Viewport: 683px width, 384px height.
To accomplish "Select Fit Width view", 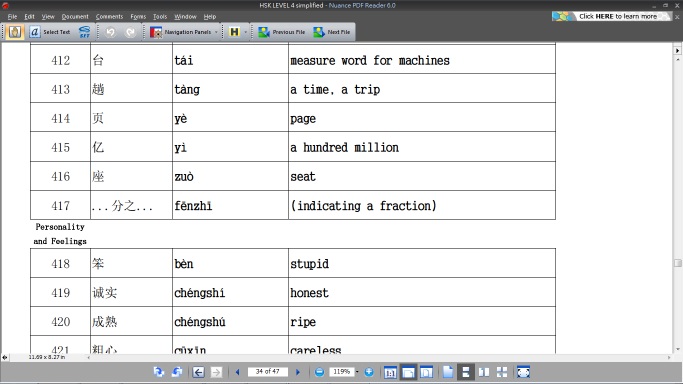I will click(408, 372).
